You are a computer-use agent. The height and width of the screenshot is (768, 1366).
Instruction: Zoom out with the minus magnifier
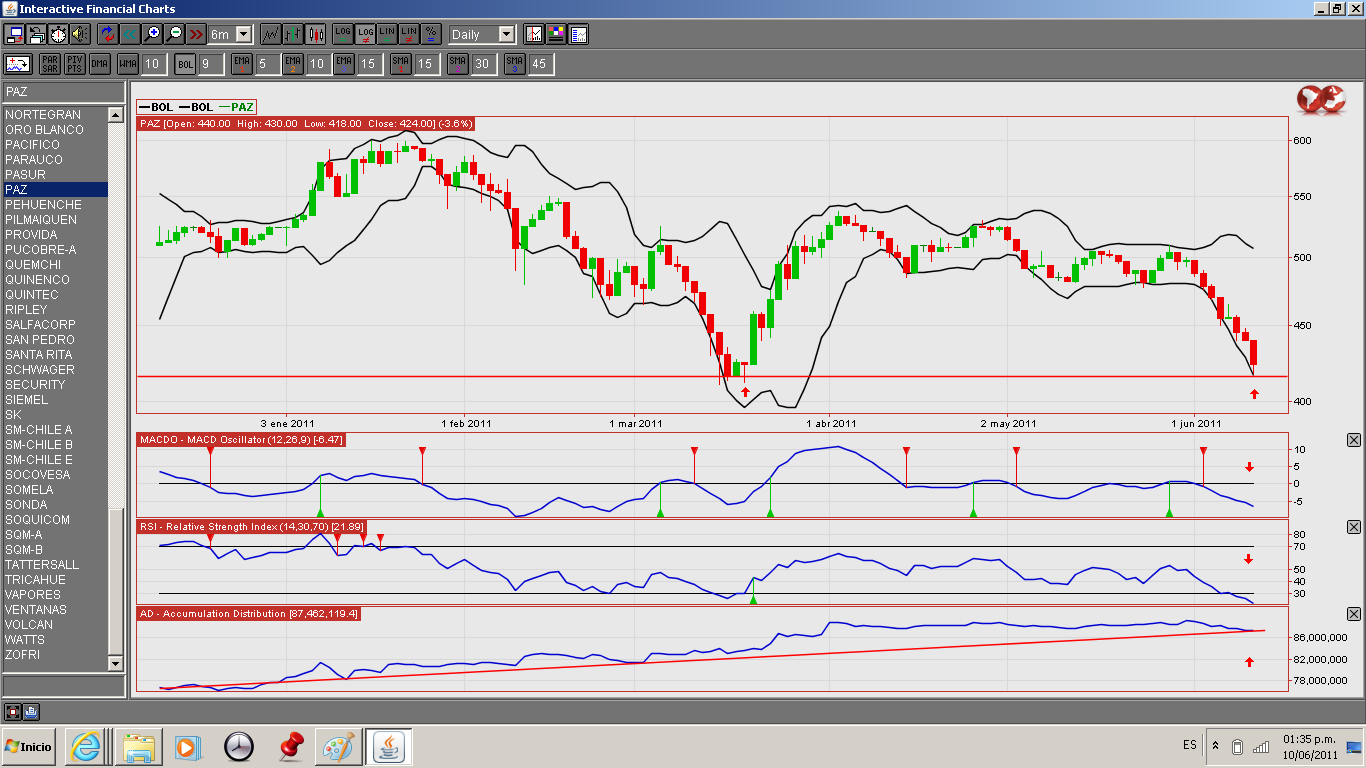coord(174,34)
